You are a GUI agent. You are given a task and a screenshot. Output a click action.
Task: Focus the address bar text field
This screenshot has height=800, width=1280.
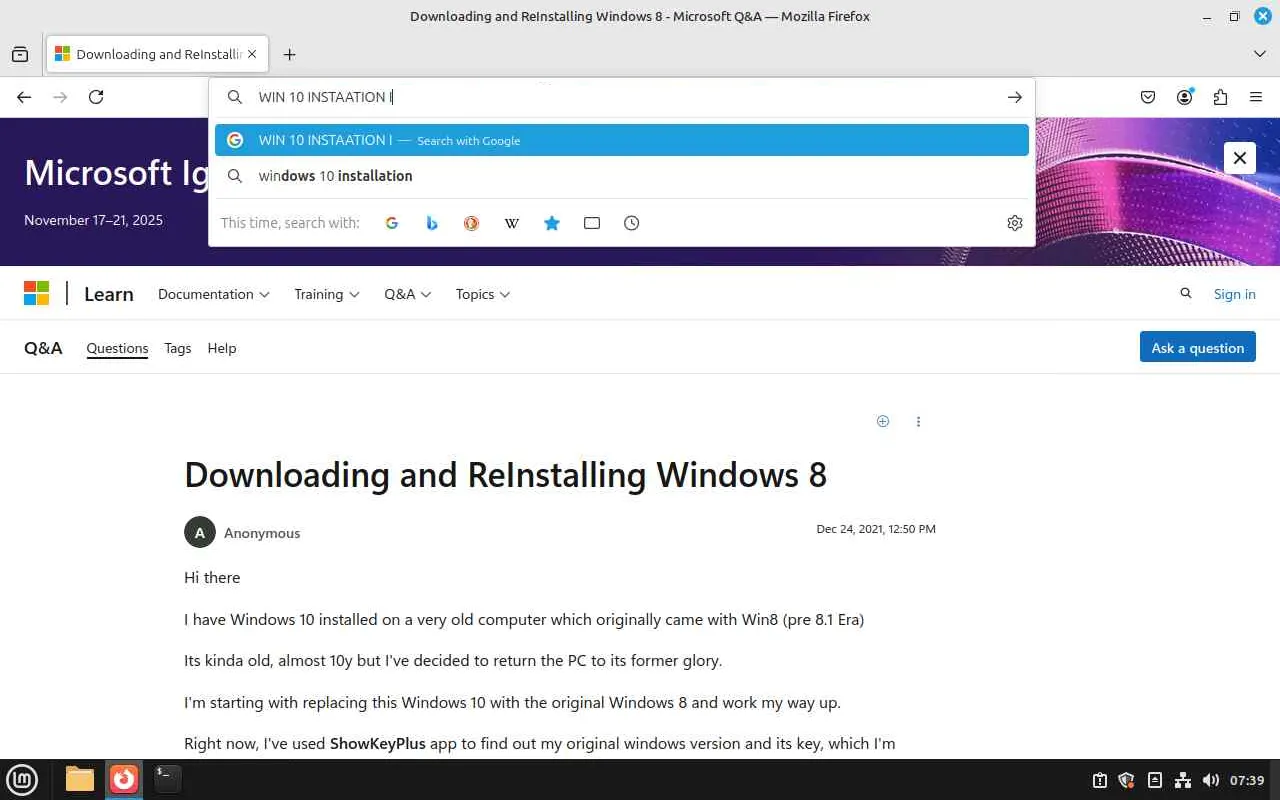(620, 97)
